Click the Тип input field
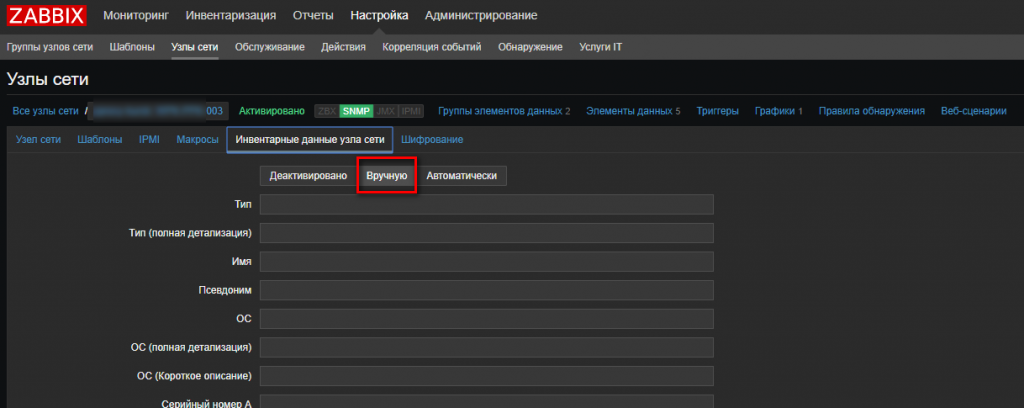 [x=486, y=204]
